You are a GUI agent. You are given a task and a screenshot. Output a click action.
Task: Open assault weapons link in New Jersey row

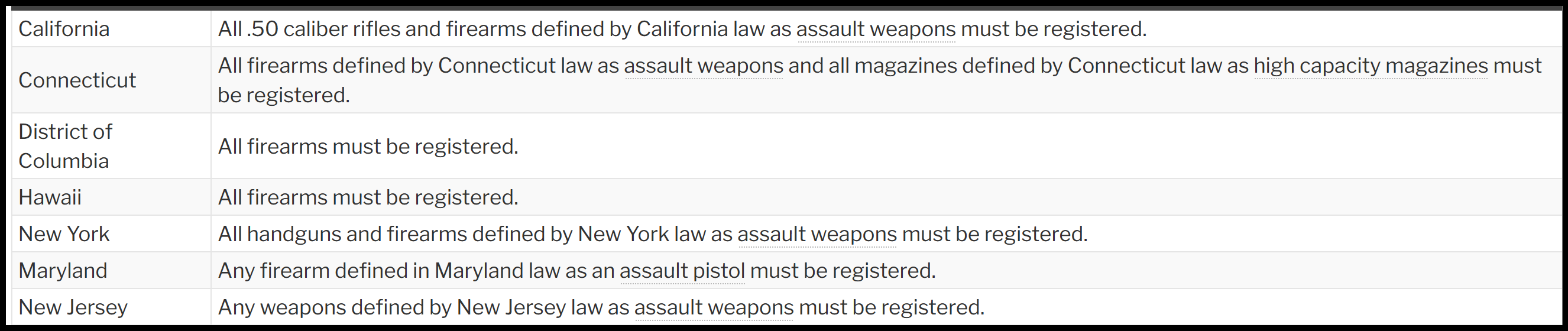(714, 307)
